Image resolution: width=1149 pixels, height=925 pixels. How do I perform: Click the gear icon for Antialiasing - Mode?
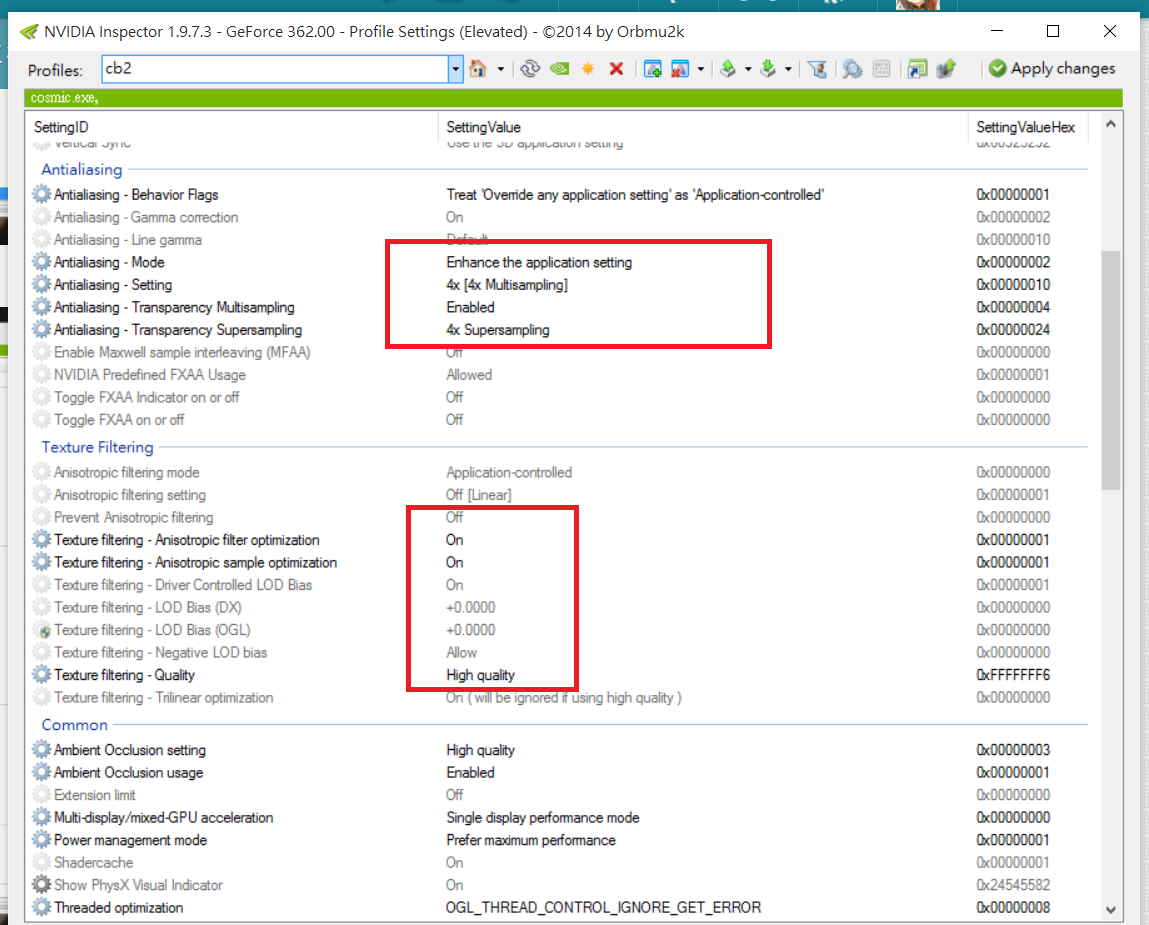point(42,262)
